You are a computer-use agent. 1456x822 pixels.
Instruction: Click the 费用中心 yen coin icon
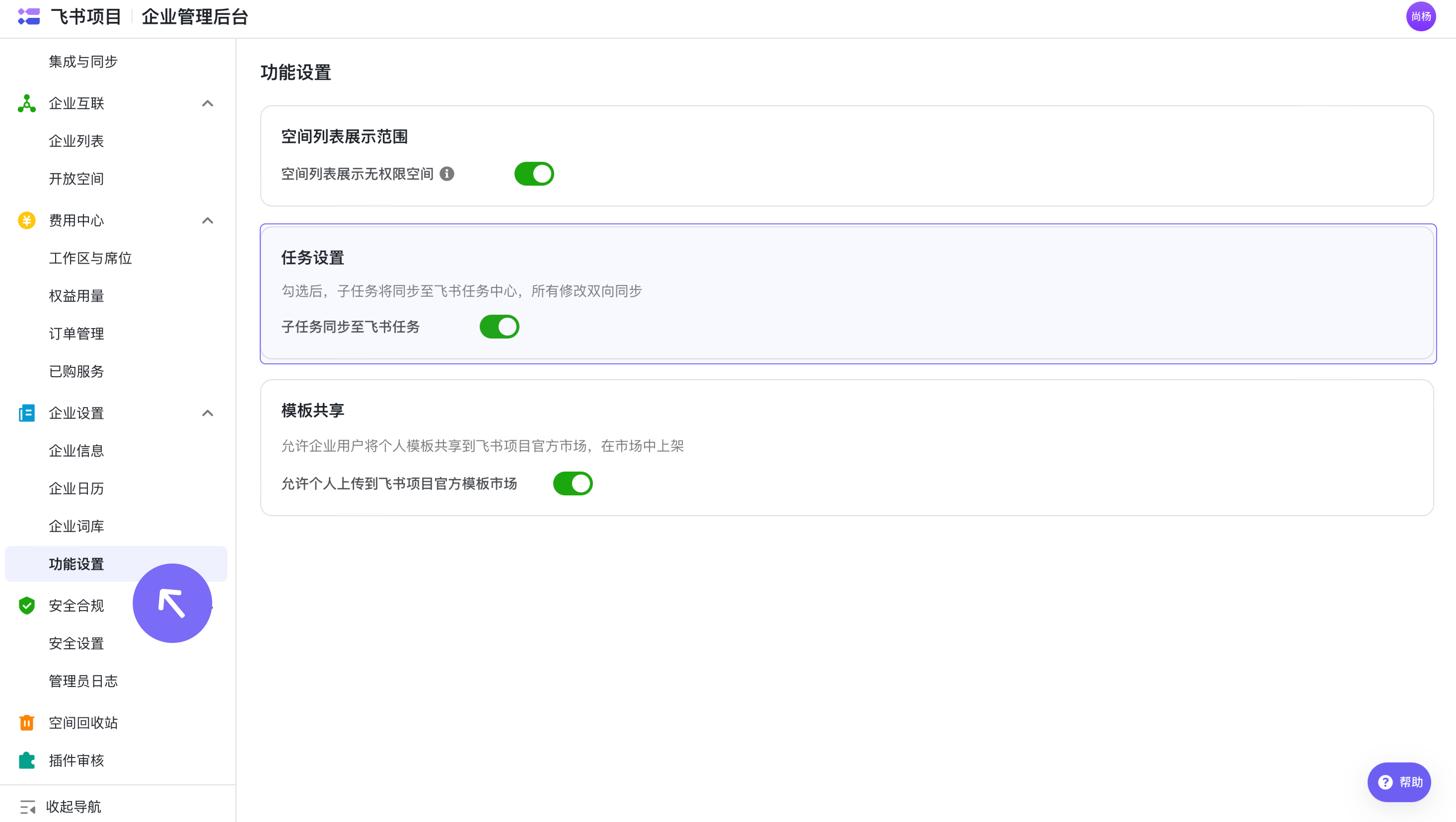[27, 220]
